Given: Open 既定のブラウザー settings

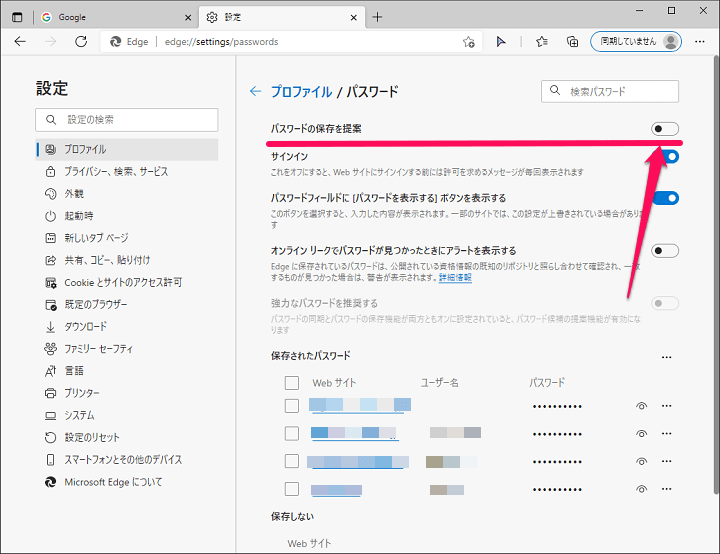Looking at the screenshot, I should click(127, 305).
